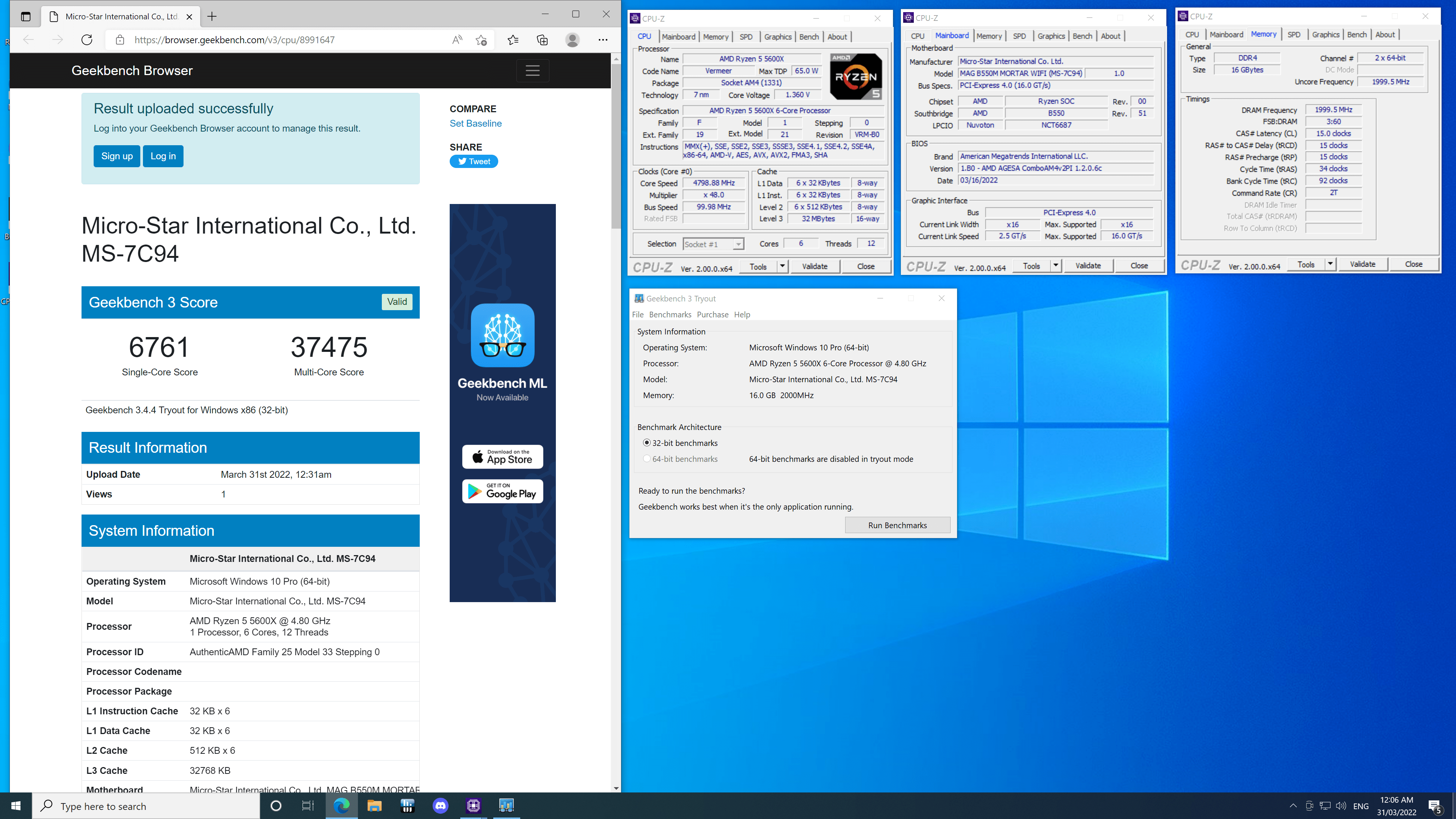
Task: Switch to CPU-Z taskbar icon
Action: (x=473, y=806)
